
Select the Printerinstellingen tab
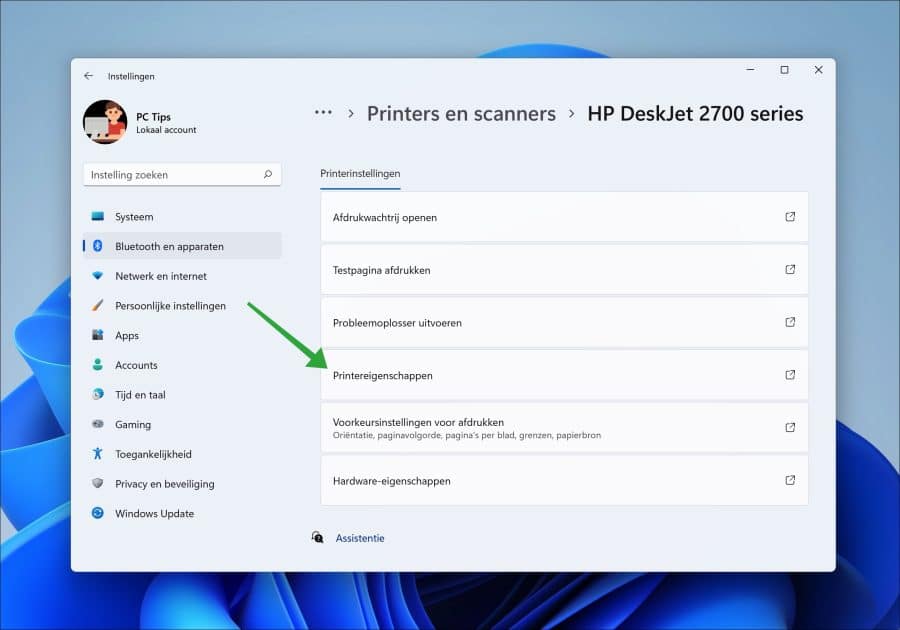coord(360,174)
